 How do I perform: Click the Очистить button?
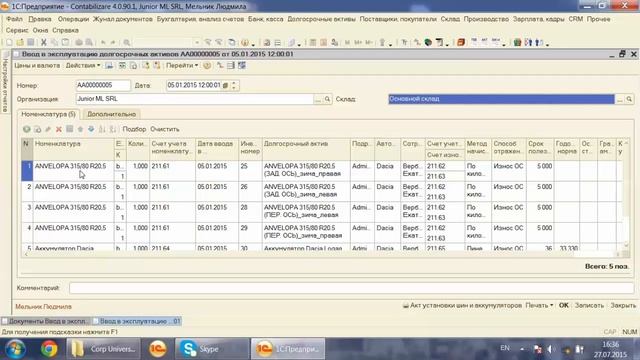coord(165,129)
